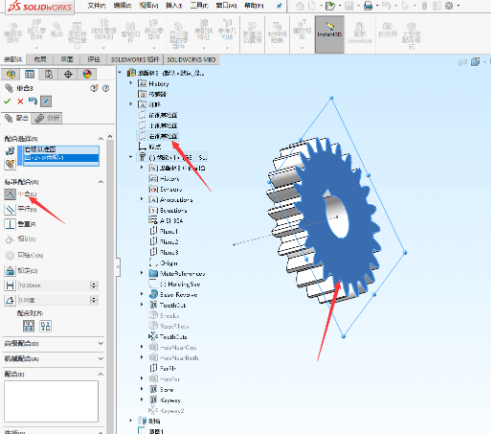This screenshot has width=491, height=448.
Task: Select highlighted gear face in mate selections
Action: tap(61, 158)
